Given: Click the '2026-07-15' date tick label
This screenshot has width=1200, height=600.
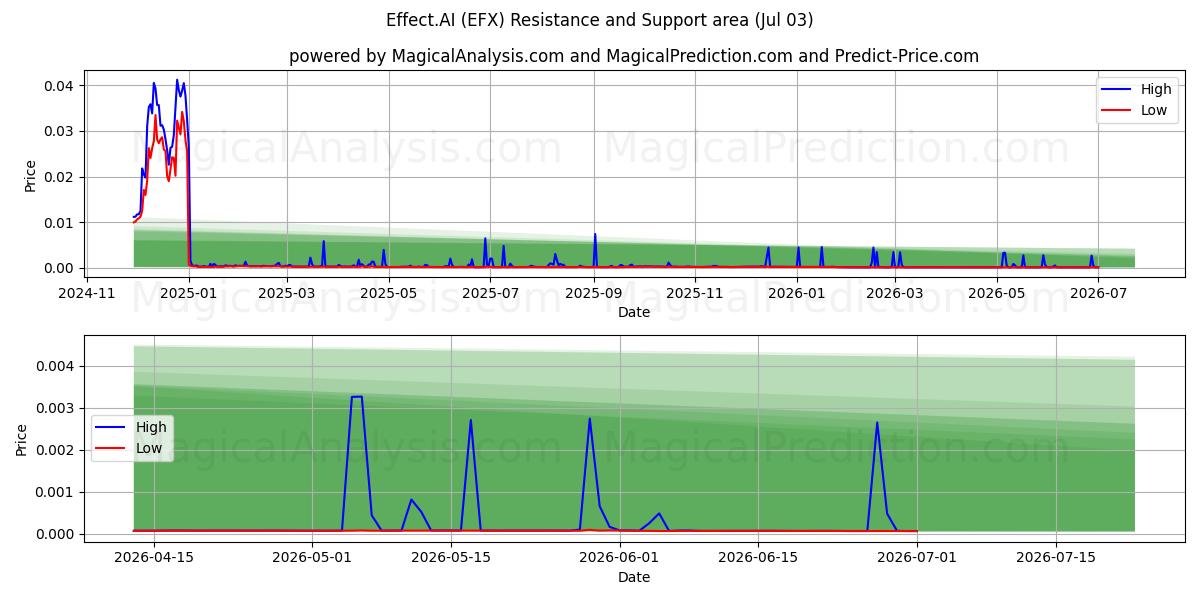Looking at the screenshot, I should point(1056,557).
